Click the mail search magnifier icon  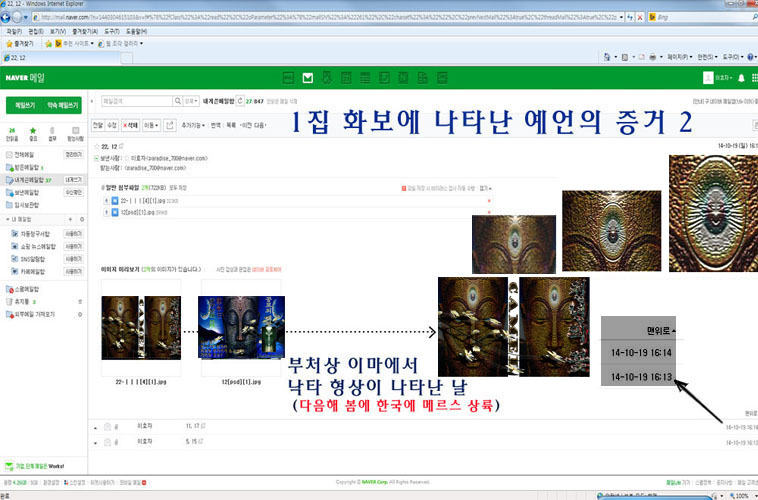click(x=176, y=101)
